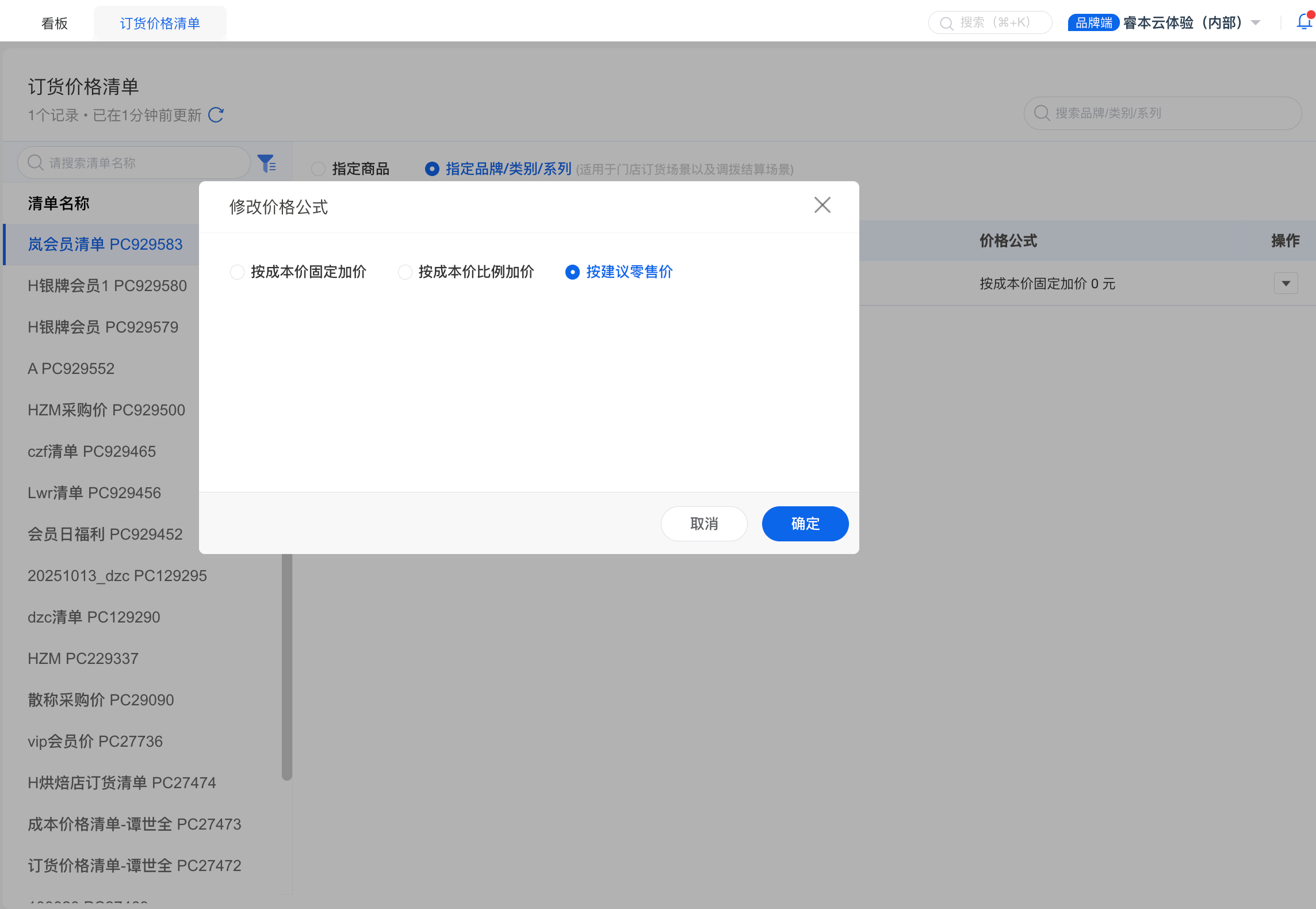Select 按成本价固定加价 radio option
The height and width of the screenshot is (909, 1316).
coord(237,272)
